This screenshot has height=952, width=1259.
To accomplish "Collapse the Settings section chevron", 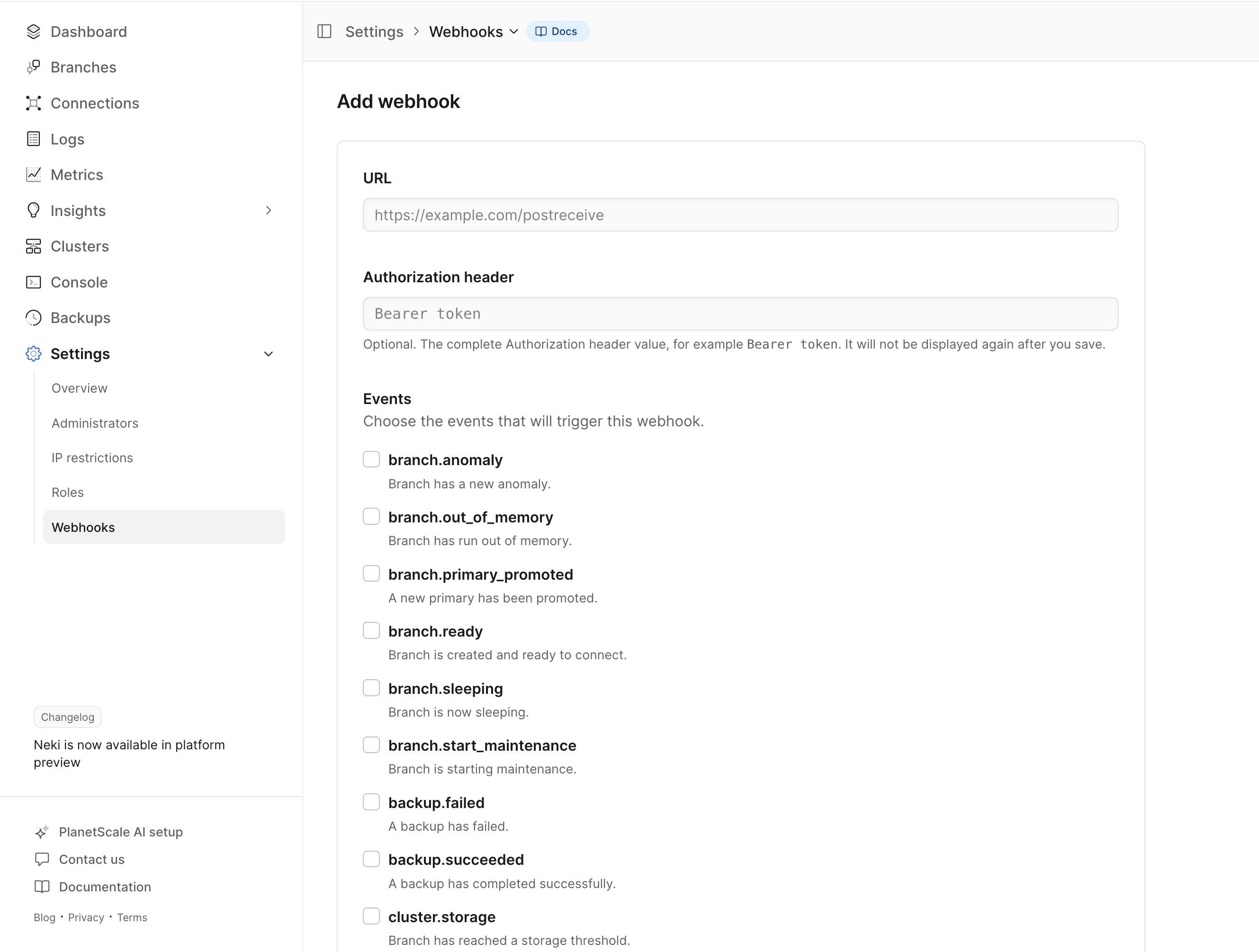I will coord(269,354).
